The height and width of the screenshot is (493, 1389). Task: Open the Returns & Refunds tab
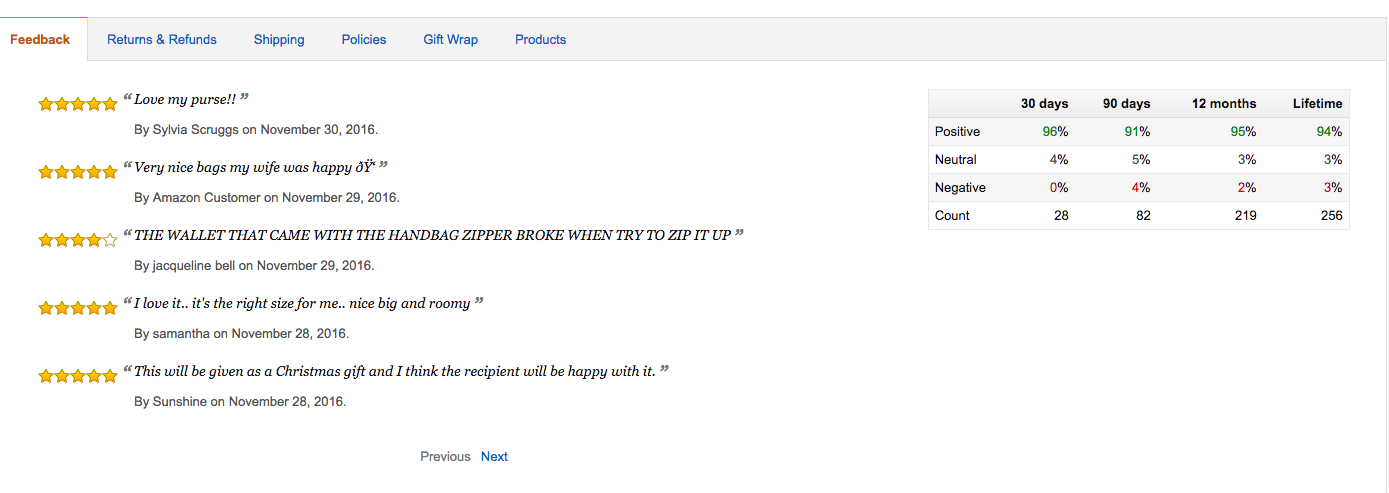tap(162, 39)
